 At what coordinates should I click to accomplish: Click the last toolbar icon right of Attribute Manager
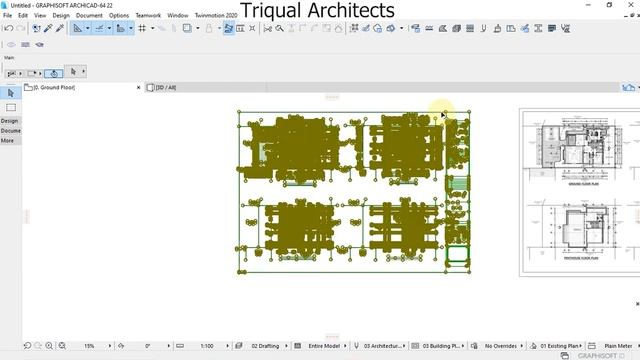pyautogui.click(x=565, y=28)
